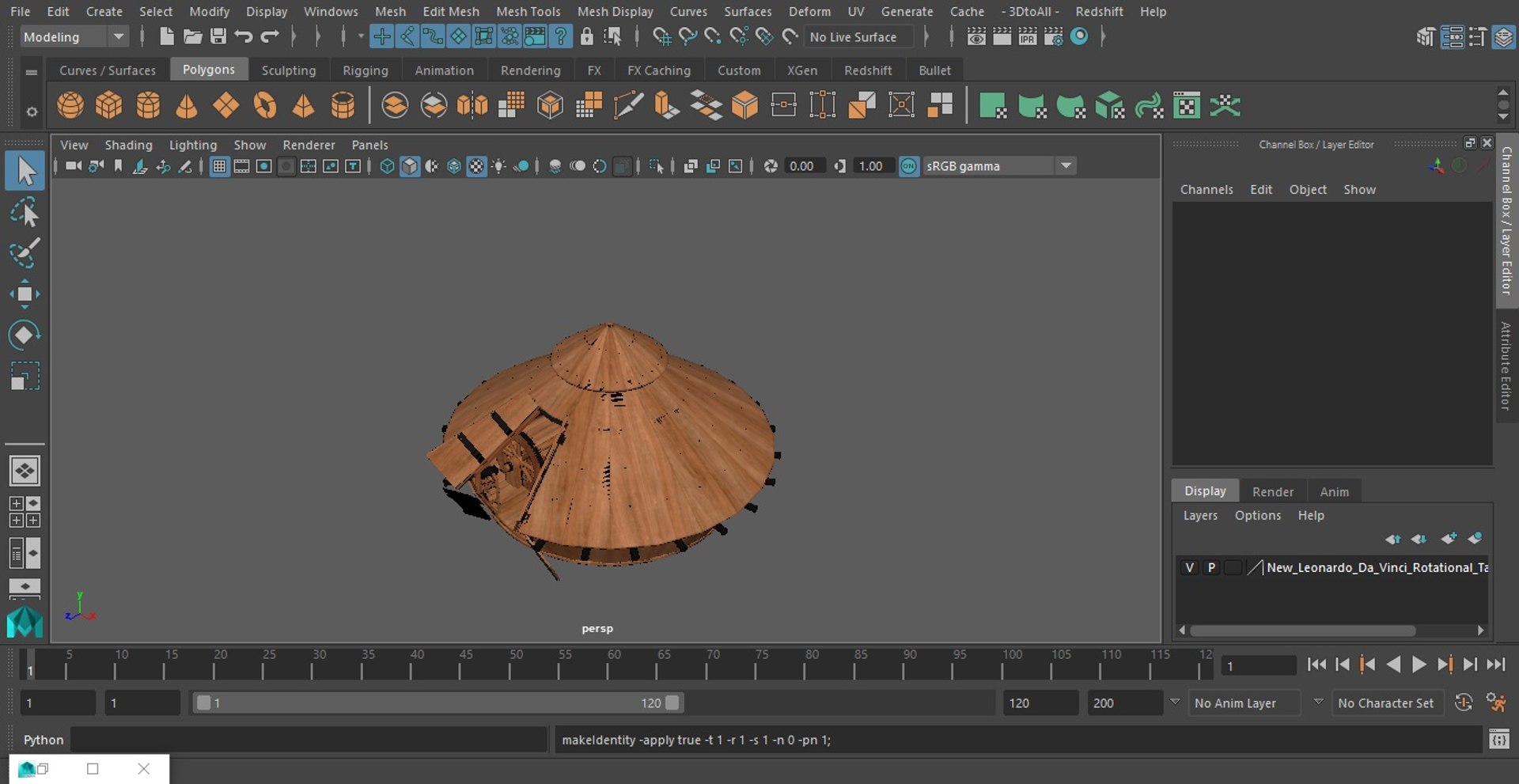Open the IPR render button
Image resolution: width=1519 pixels, height=784 pixels.
point(1027,36)
